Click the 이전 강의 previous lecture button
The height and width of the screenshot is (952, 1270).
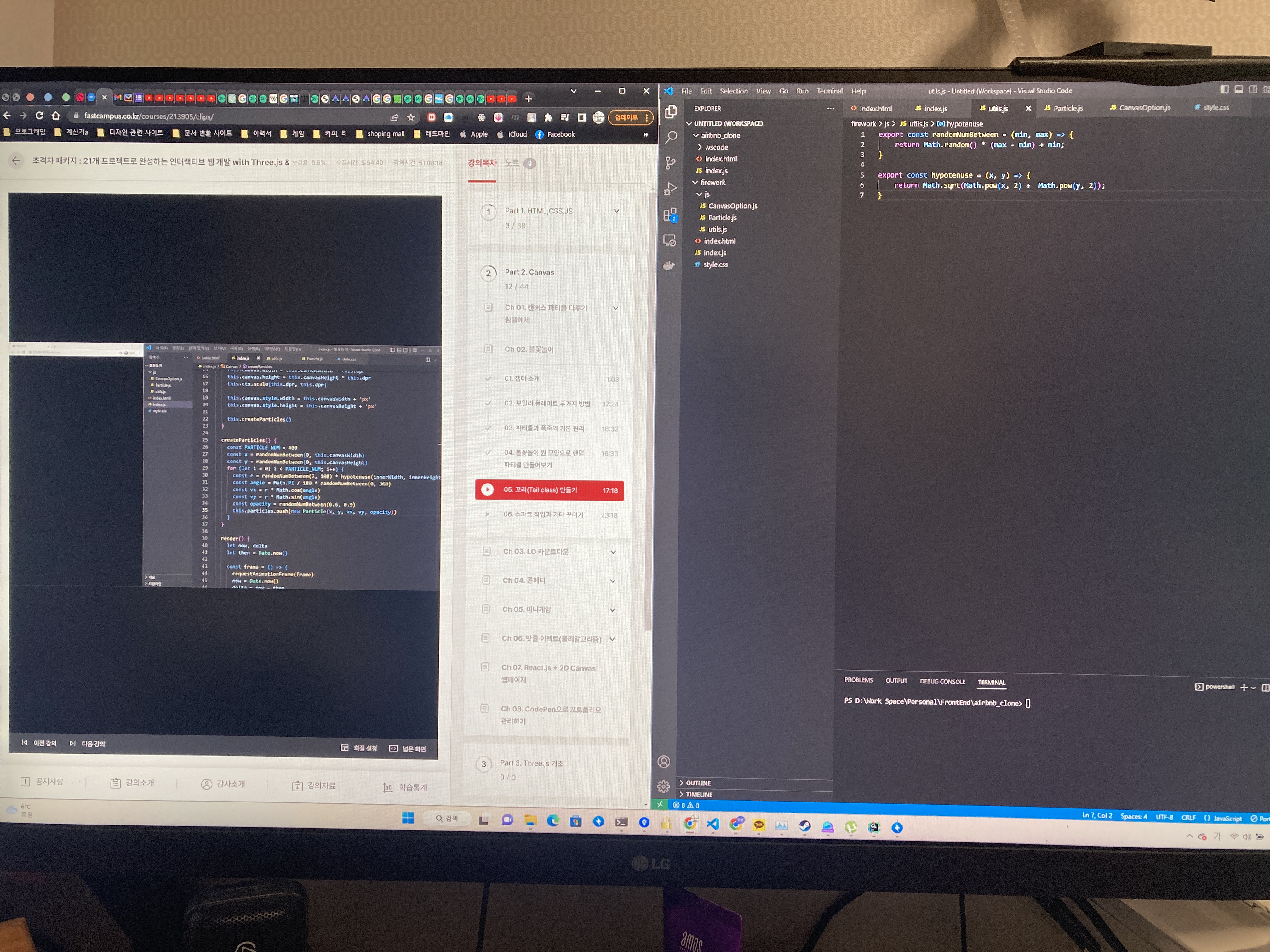[39, 743]
